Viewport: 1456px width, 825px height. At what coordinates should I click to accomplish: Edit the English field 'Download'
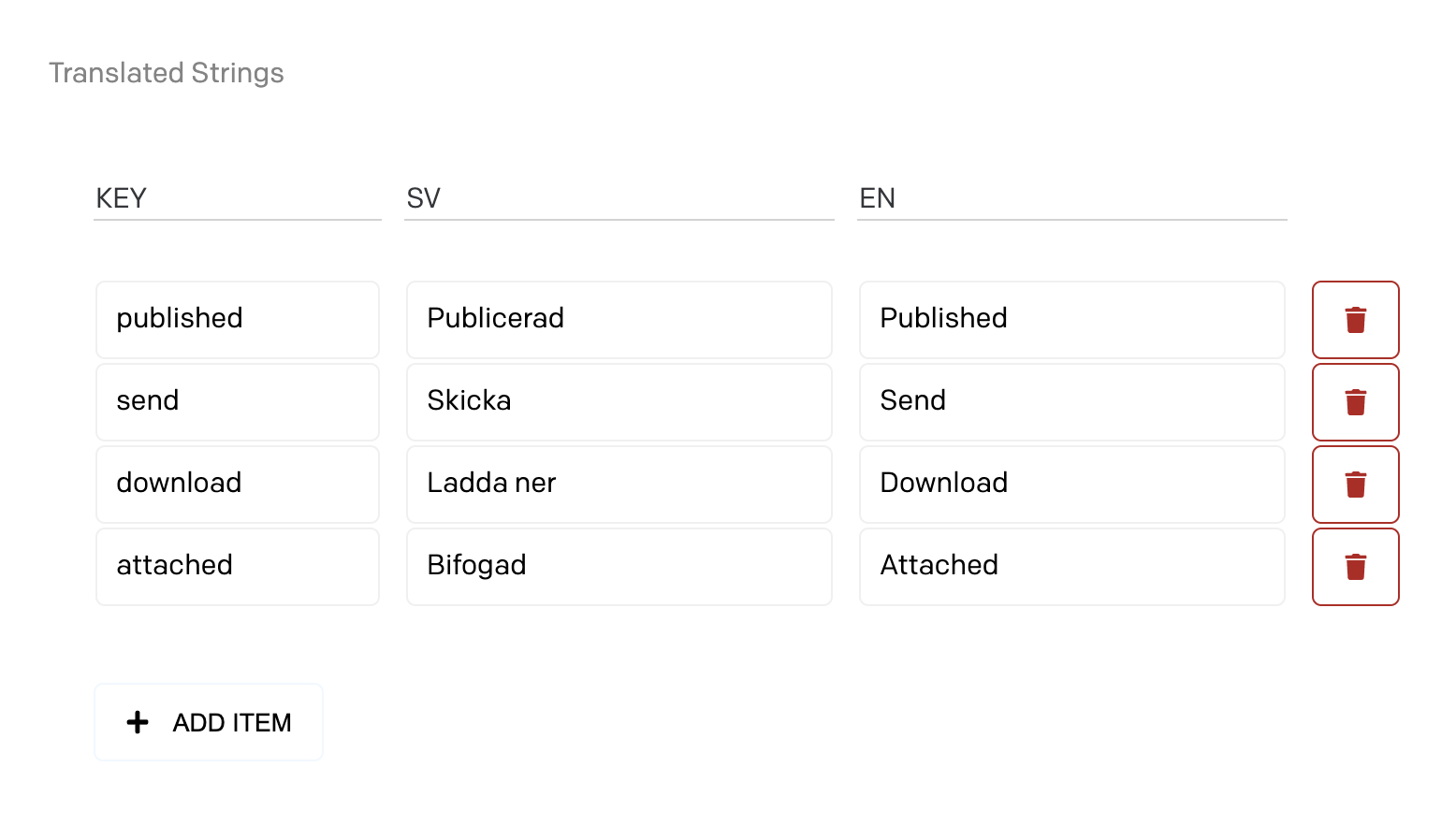[1072, 485]
